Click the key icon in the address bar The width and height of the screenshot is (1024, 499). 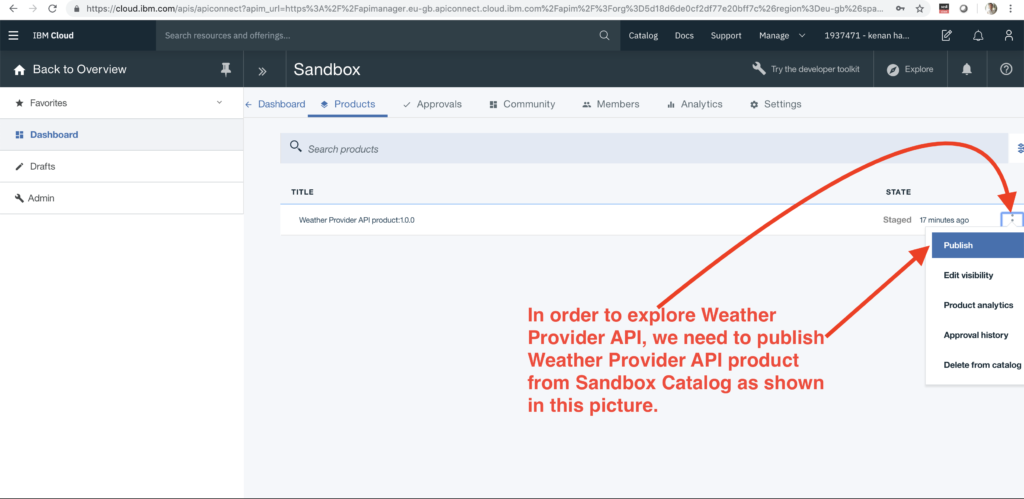tap(900, 9)
